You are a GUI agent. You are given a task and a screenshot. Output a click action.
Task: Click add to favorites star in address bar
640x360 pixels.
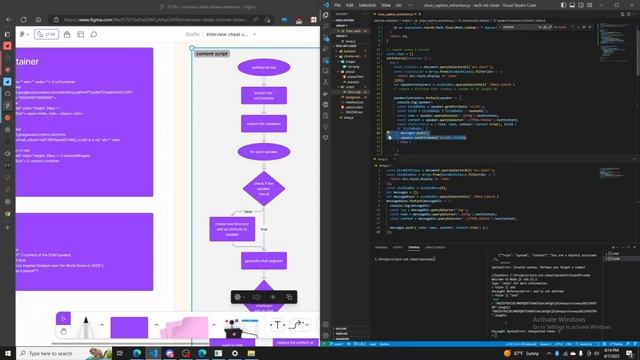(x=267, y=20)
